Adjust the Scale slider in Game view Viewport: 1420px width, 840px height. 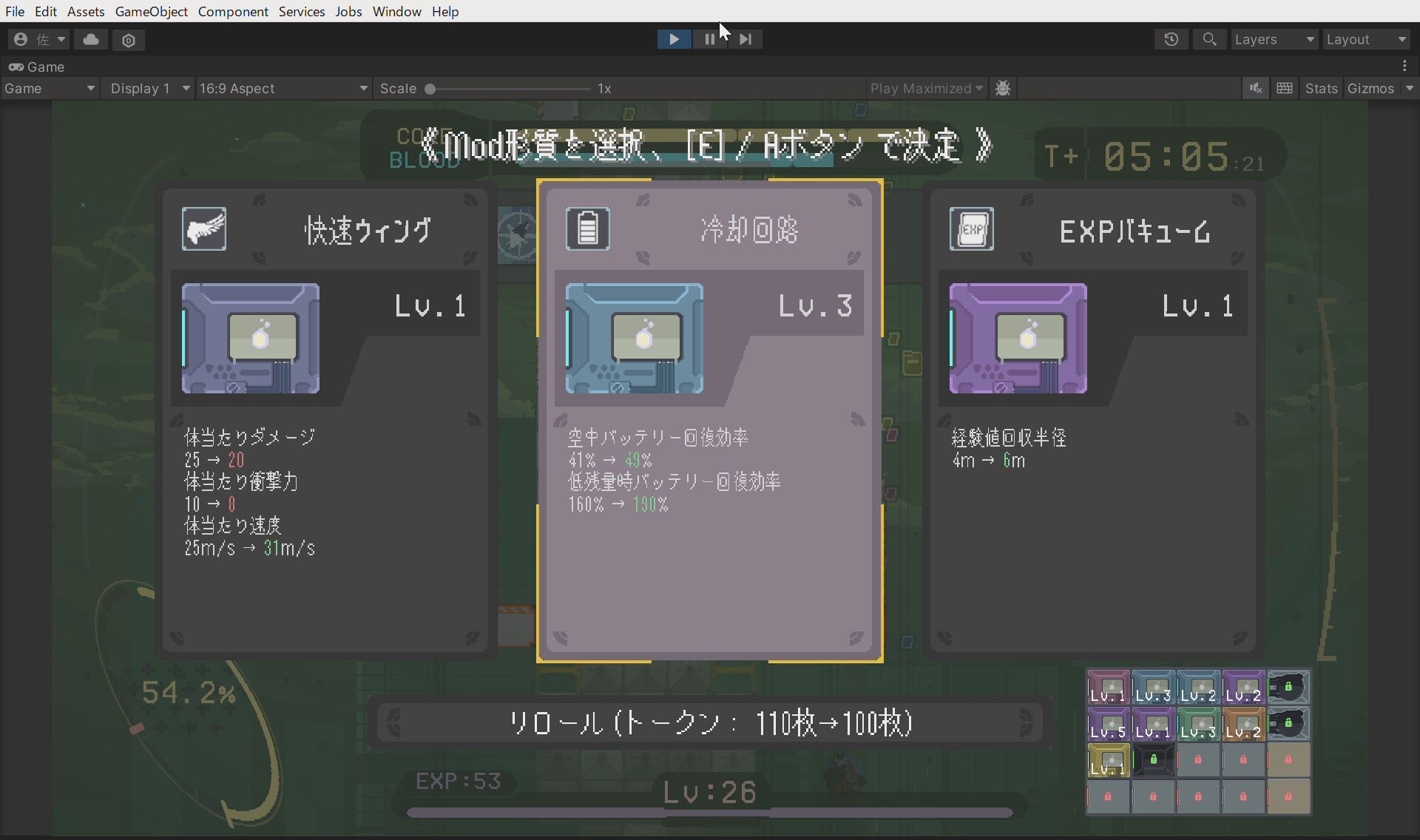tap(432, 89)
